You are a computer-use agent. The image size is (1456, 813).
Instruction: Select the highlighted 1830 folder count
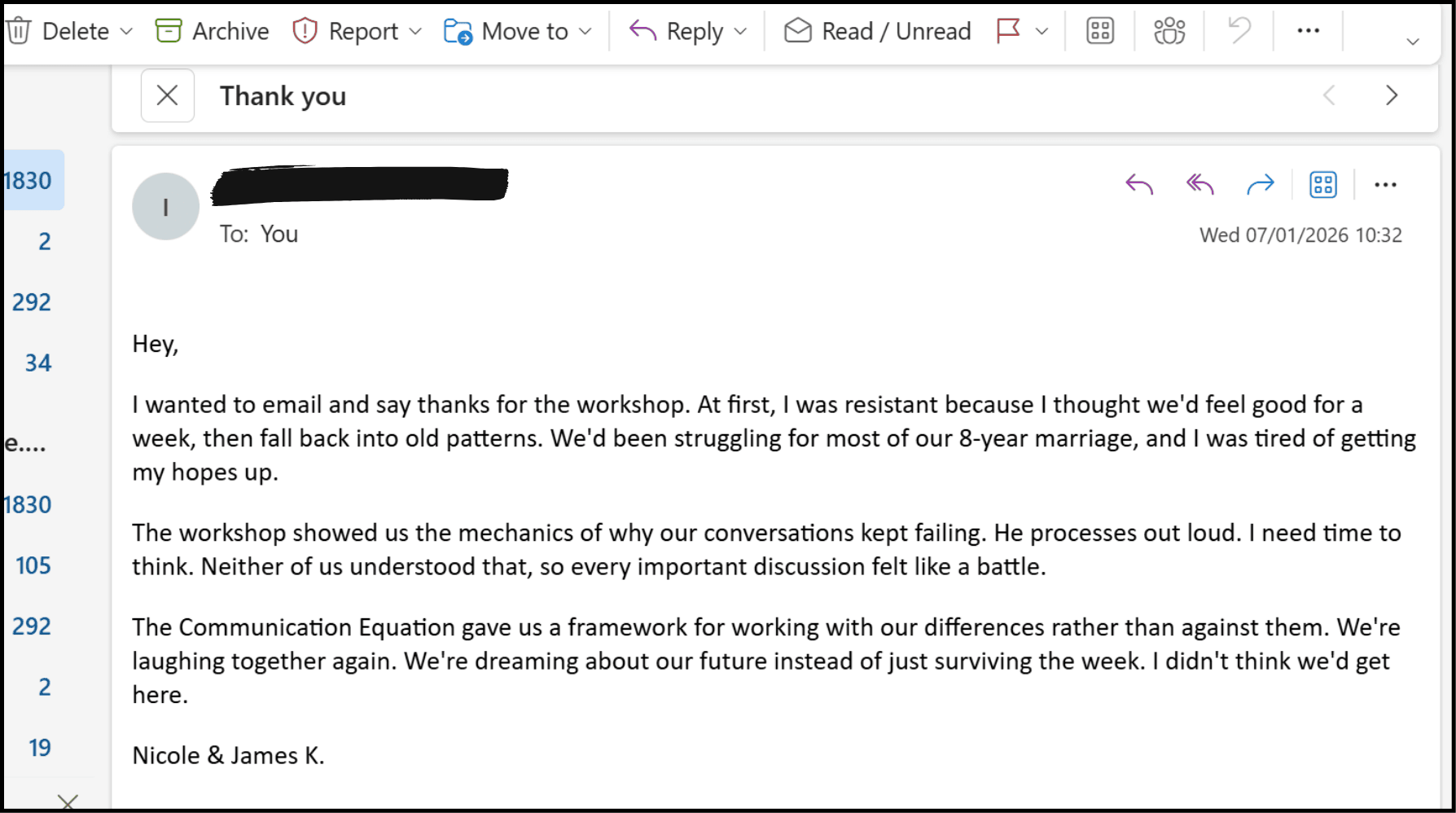point(29,180)
